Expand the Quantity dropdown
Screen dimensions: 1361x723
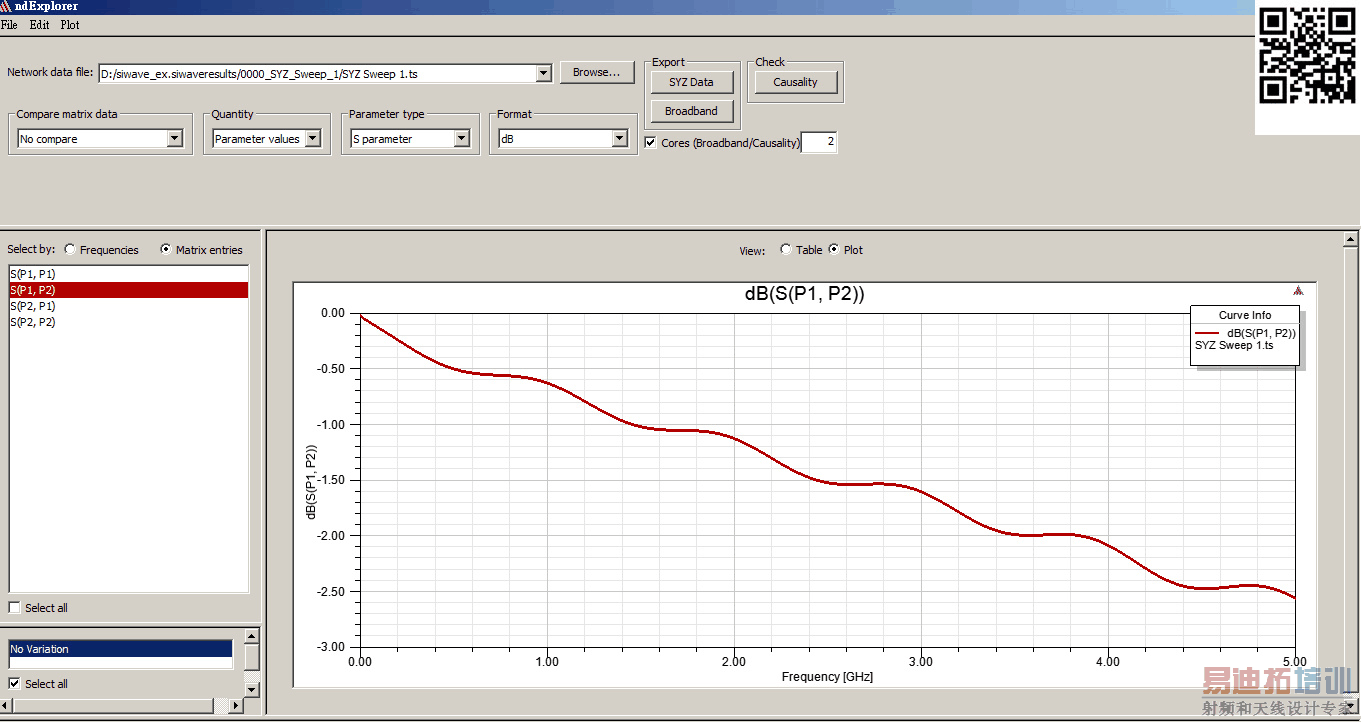point(313,139)
